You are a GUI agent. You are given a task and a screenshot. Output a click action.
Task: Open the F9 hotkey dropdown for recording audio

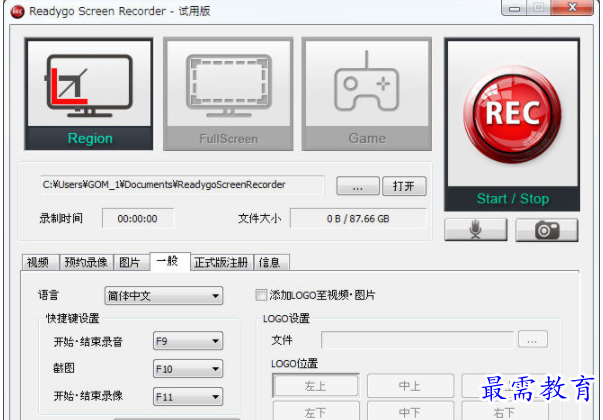187,342
